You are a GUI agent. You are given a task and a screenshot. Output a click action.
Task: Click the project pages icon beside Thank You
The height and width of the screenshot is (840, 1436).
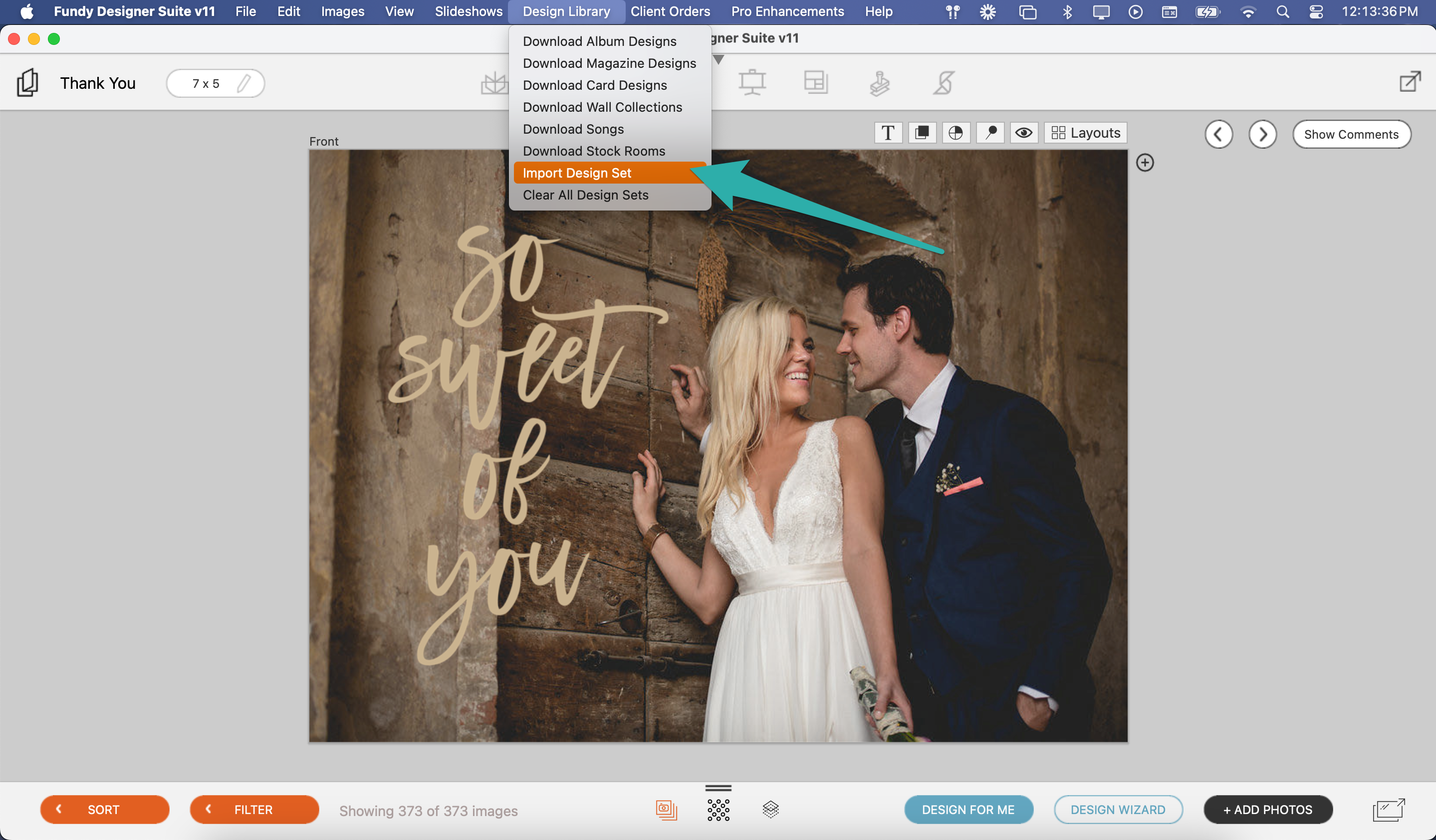tap(27, 83)
